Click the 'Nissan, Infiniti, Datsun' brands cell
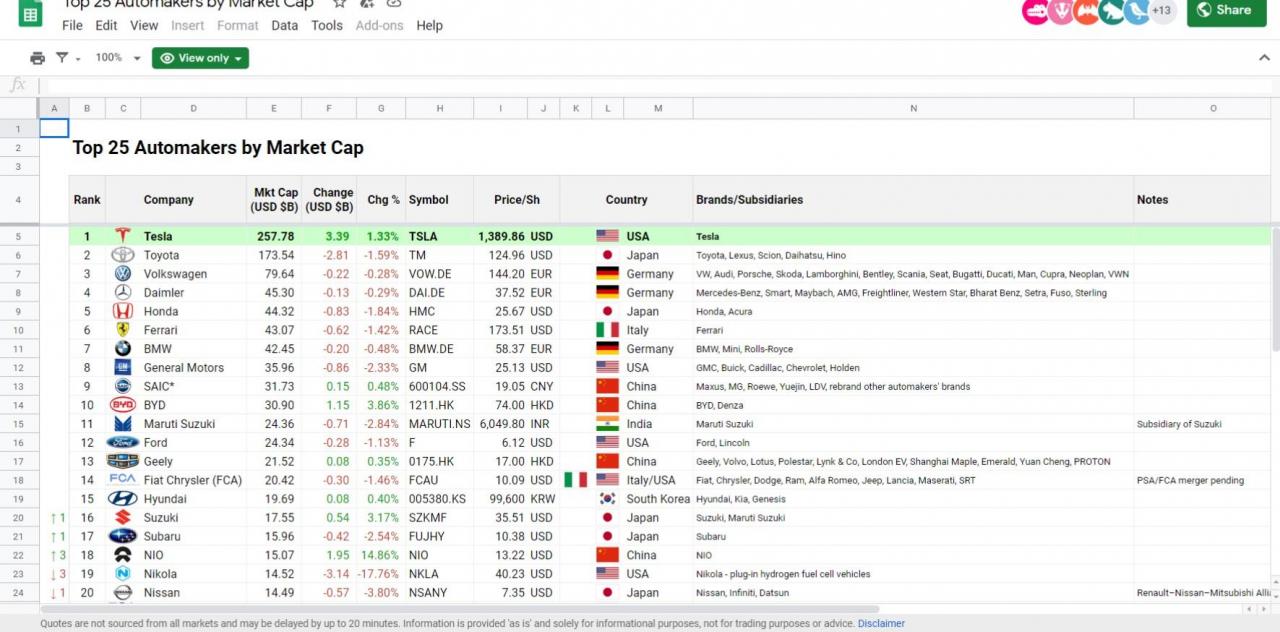 [913, 593]
